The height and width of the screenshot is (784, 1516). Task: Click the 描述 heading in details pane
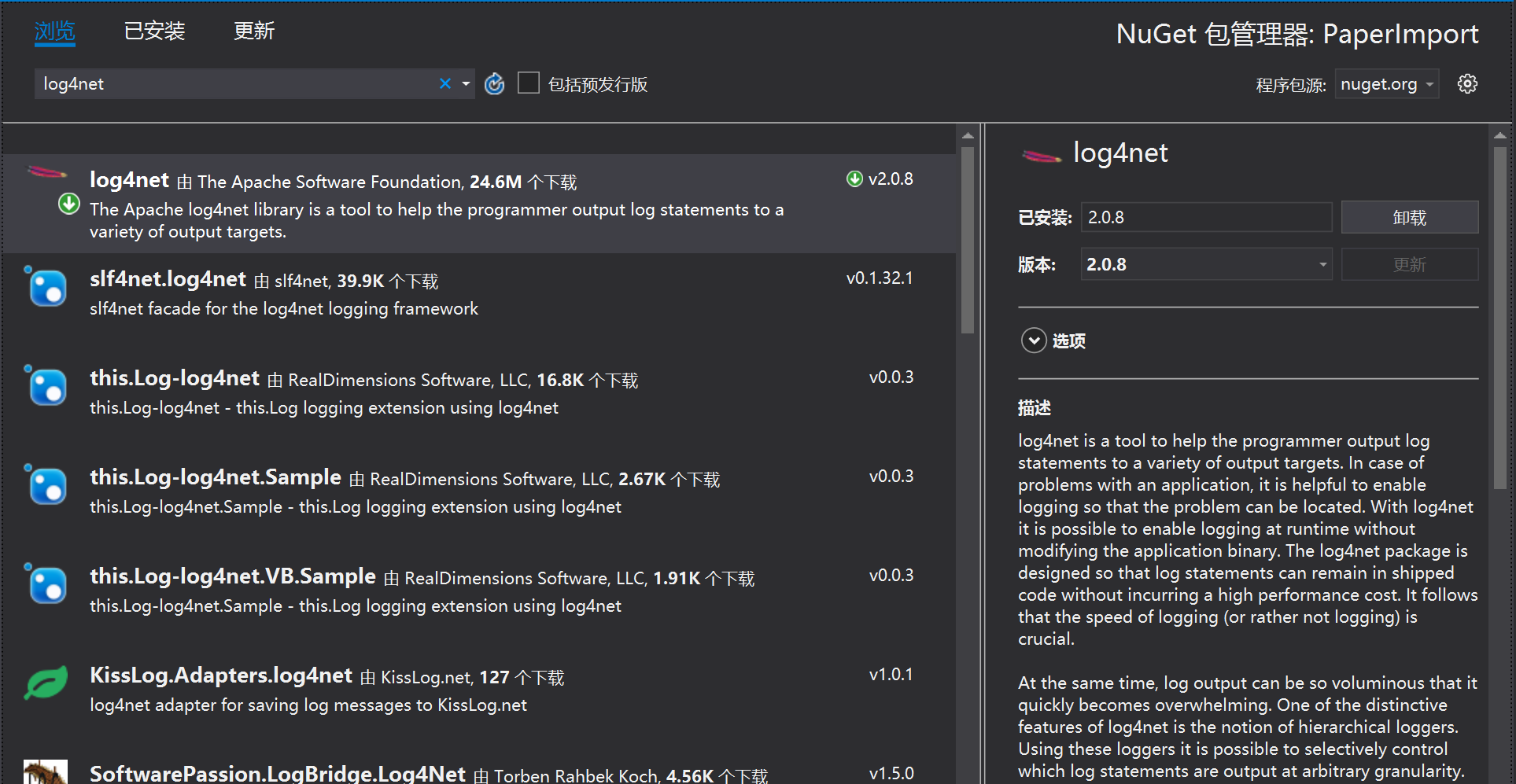coord(1035,407)
